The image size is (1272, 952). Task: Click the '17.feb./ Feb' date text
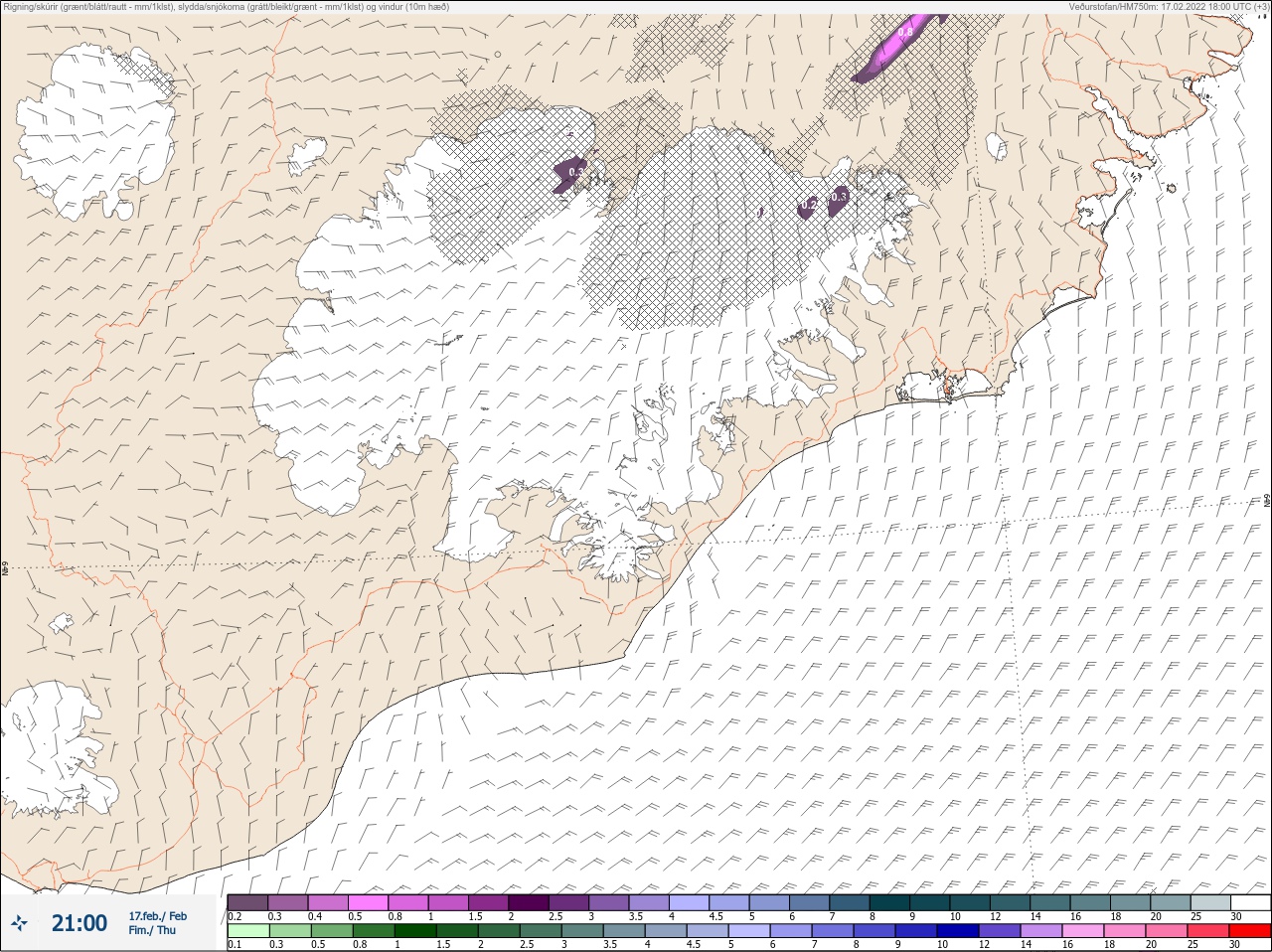coord(157,915)
